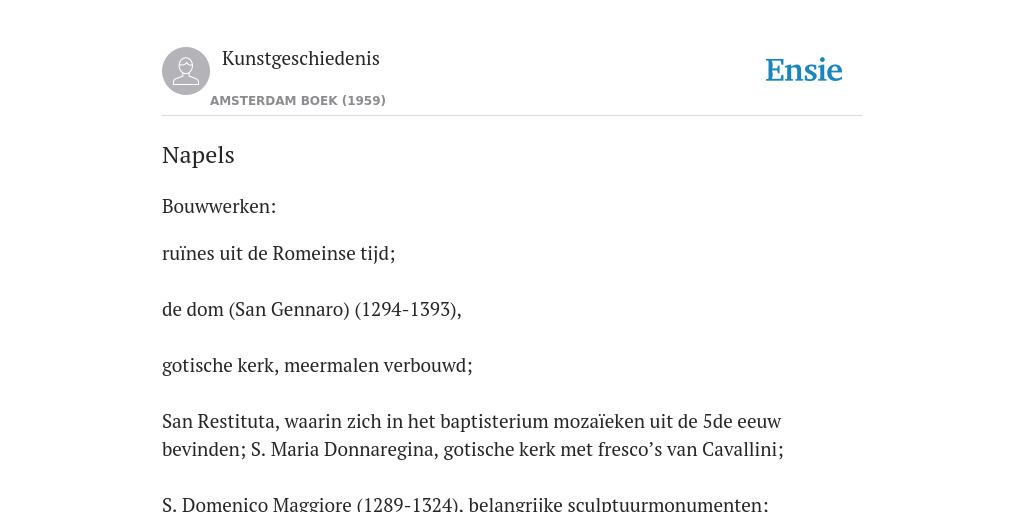Click the line about ruïnes uit Romeinse tijd

point(279,253)
